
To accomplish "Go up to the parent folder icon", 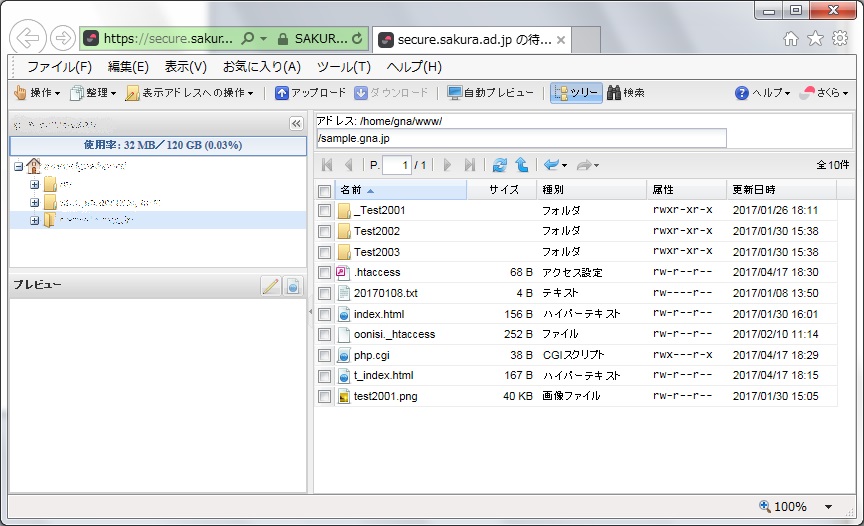I will (521, 165).
